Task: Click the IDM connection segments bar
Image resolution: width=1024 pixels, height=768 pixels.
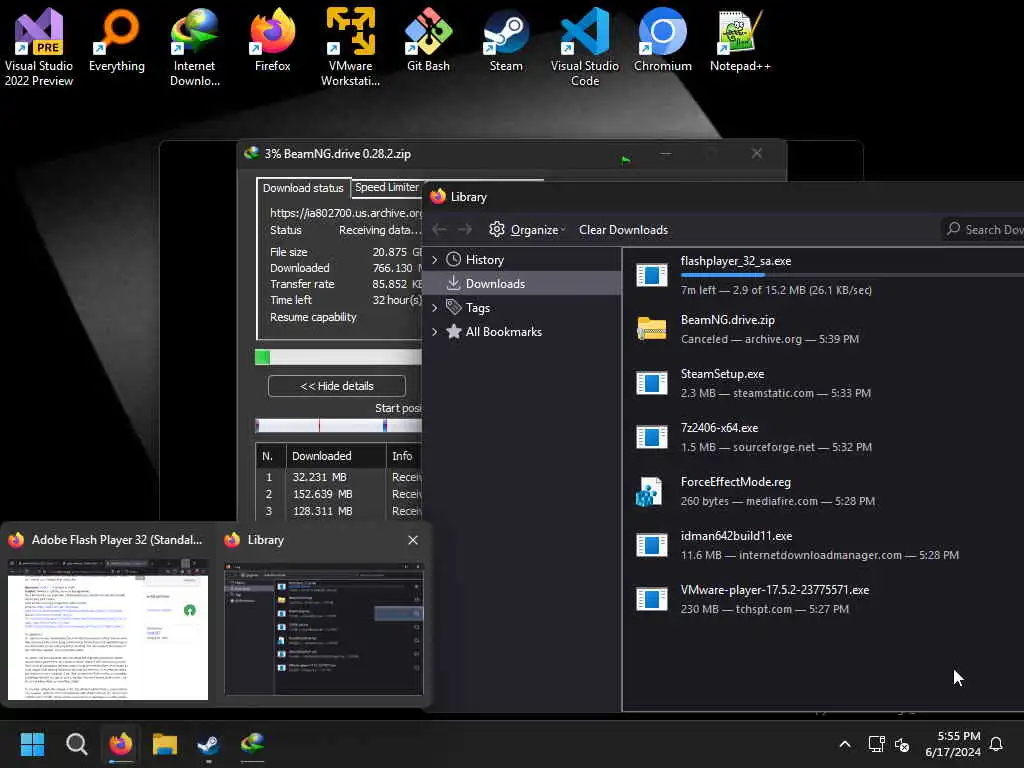Action: (338, 426)
